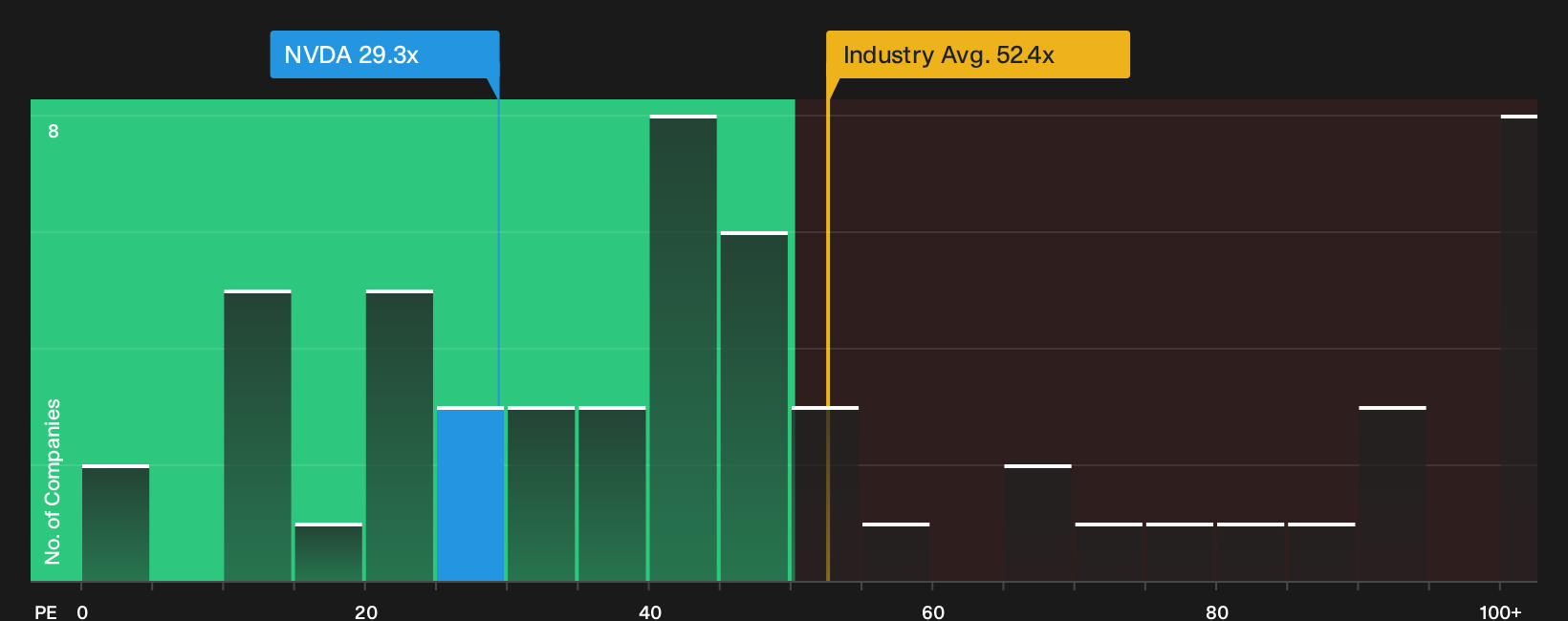This screenshot has height=621, width=1568.
Task: Click the bar at PE 30-35
Action: (x=541, y=494)
